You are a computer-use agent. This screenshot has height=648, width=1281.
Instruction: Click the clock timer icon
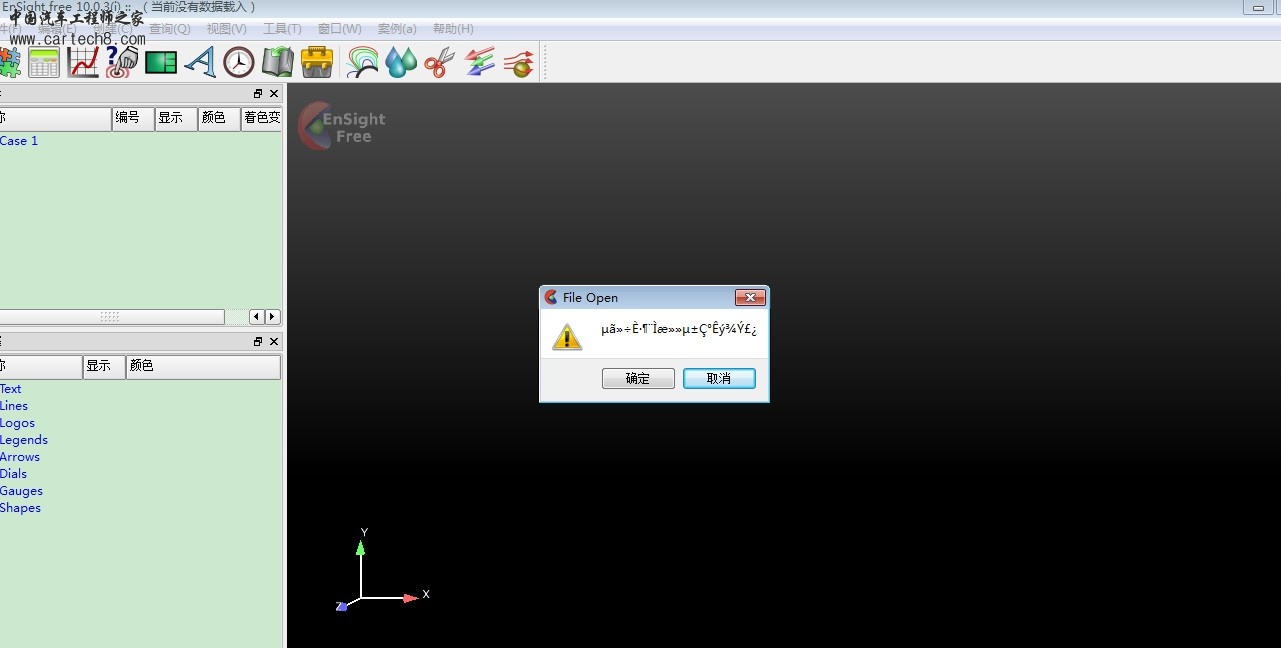pyautogui.click(x=239, y=63)
